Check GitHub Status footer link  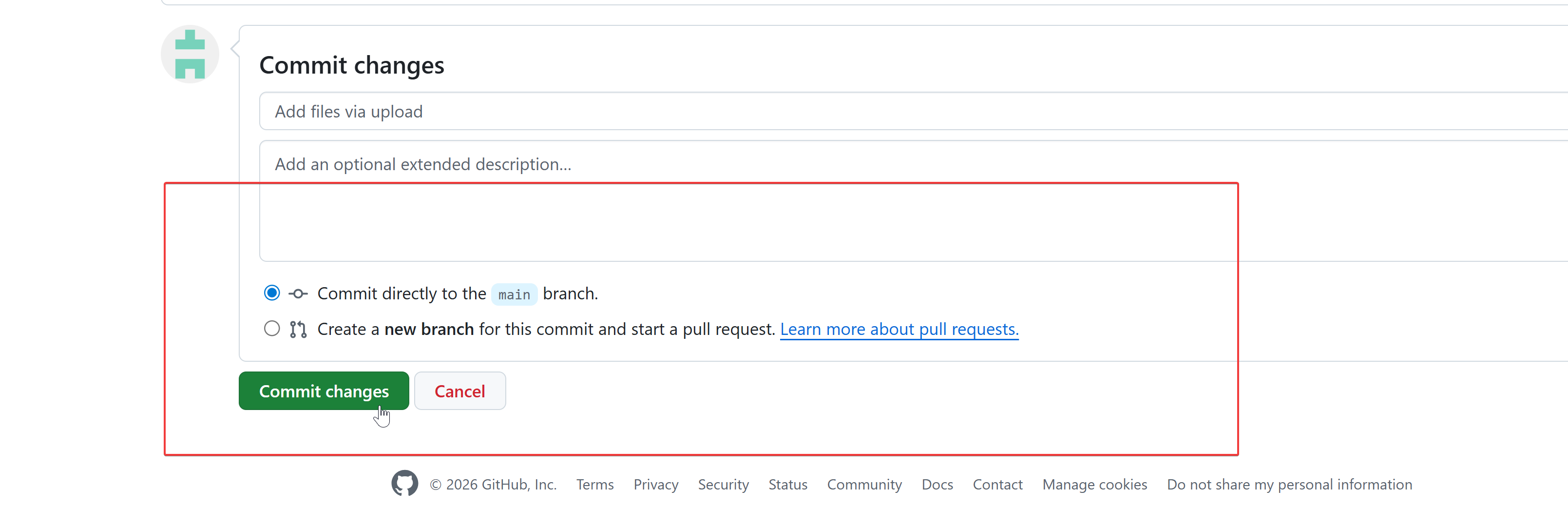787,485
